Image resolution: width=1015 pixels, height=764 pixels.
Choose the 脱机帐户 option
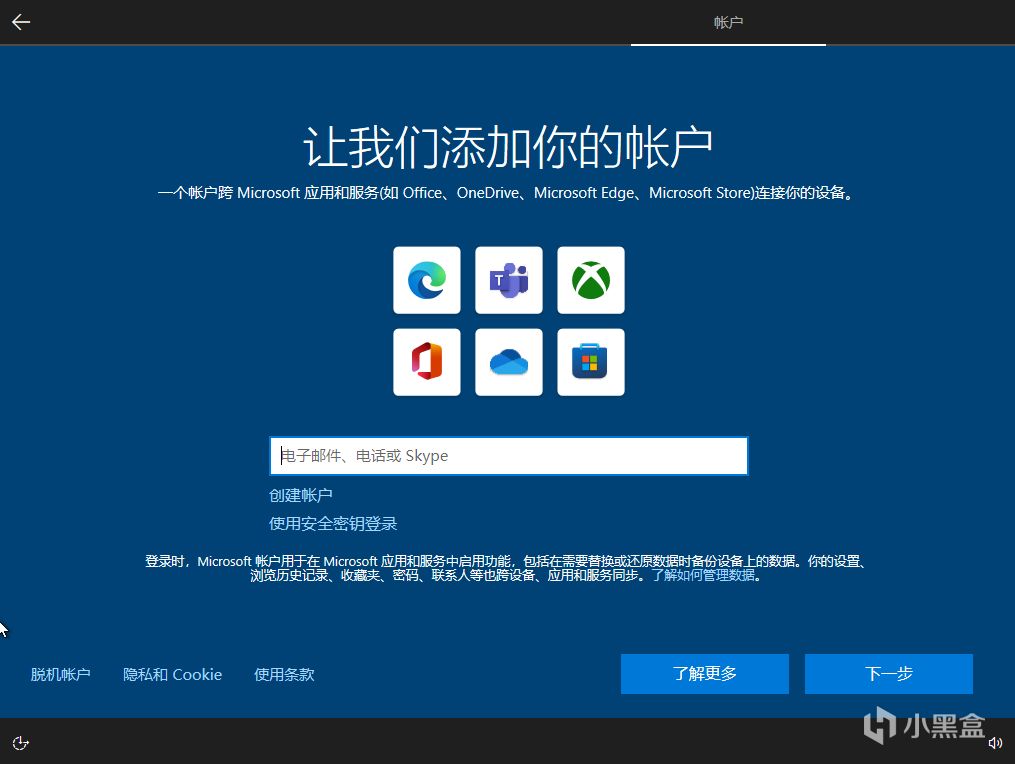60,675
